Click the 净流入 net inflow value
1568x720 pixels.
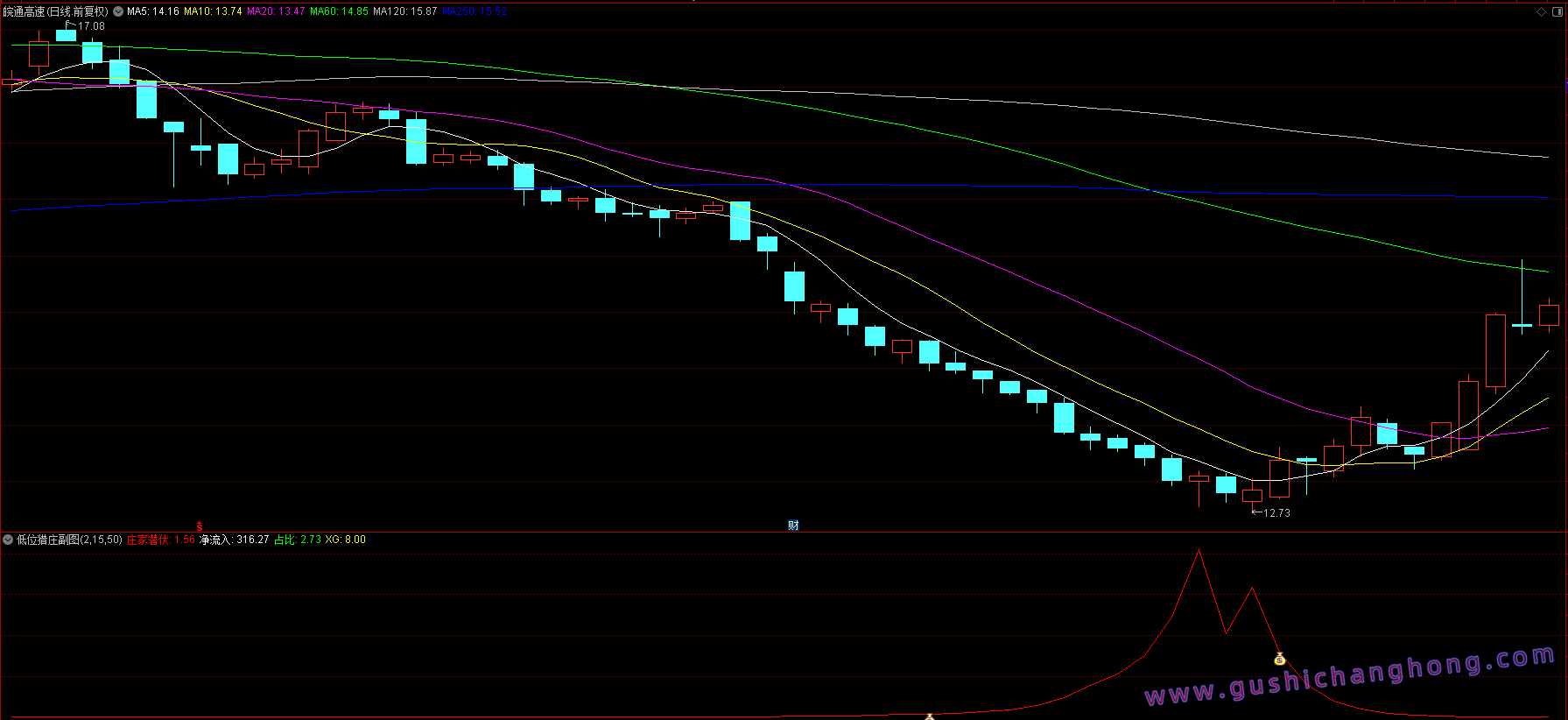[x=235, y=540]
